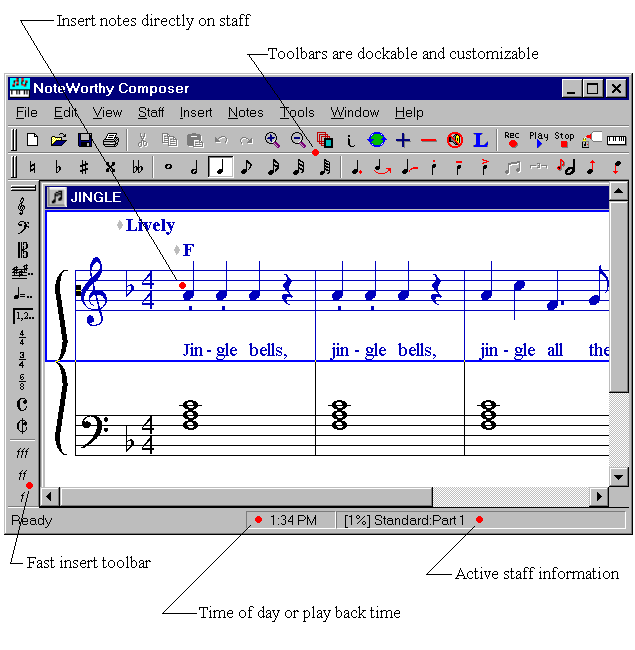Image resolution: width=635 pixels, height=650 pixels.
Task: Paste from clipboard icon
Action: click(x=195, y=140)
